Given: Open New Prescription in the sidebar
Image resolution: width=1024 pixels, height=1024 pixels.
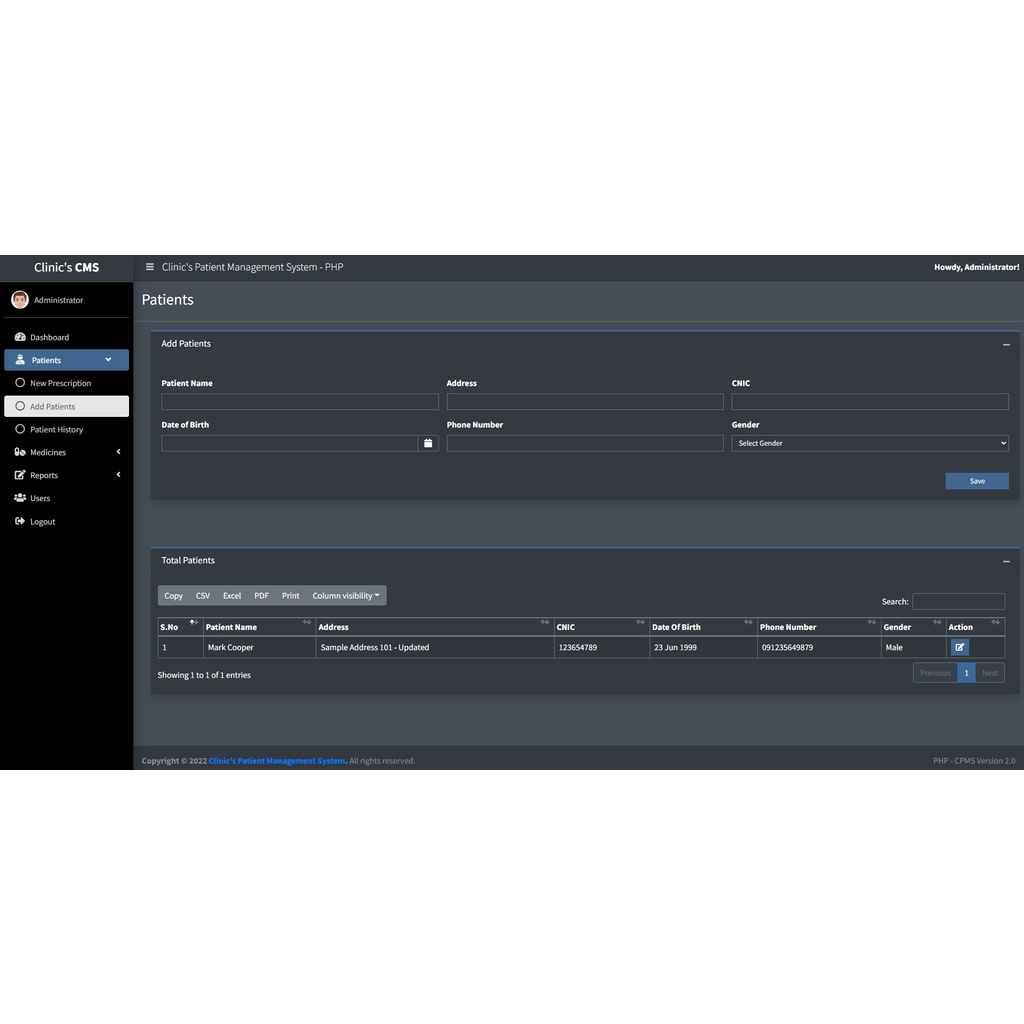Looking at the screenshot, I should tap(60, 383).
